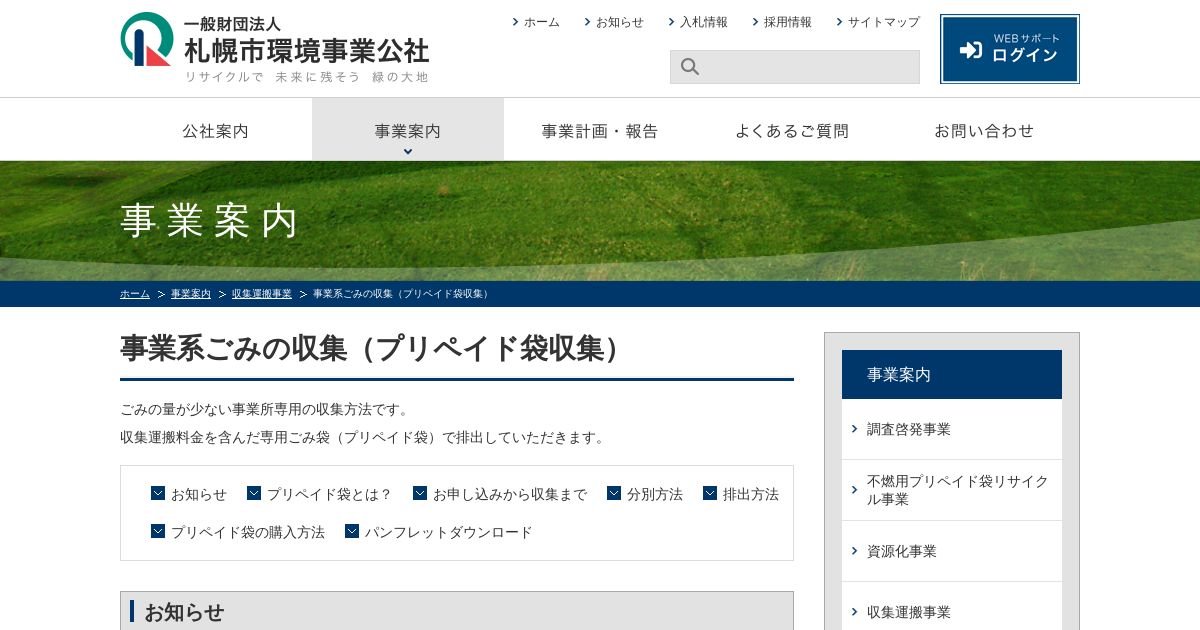Click the search magnifier icon
Image resolution: width=1200 pixels, height=630 pixels.
[690, 67]
